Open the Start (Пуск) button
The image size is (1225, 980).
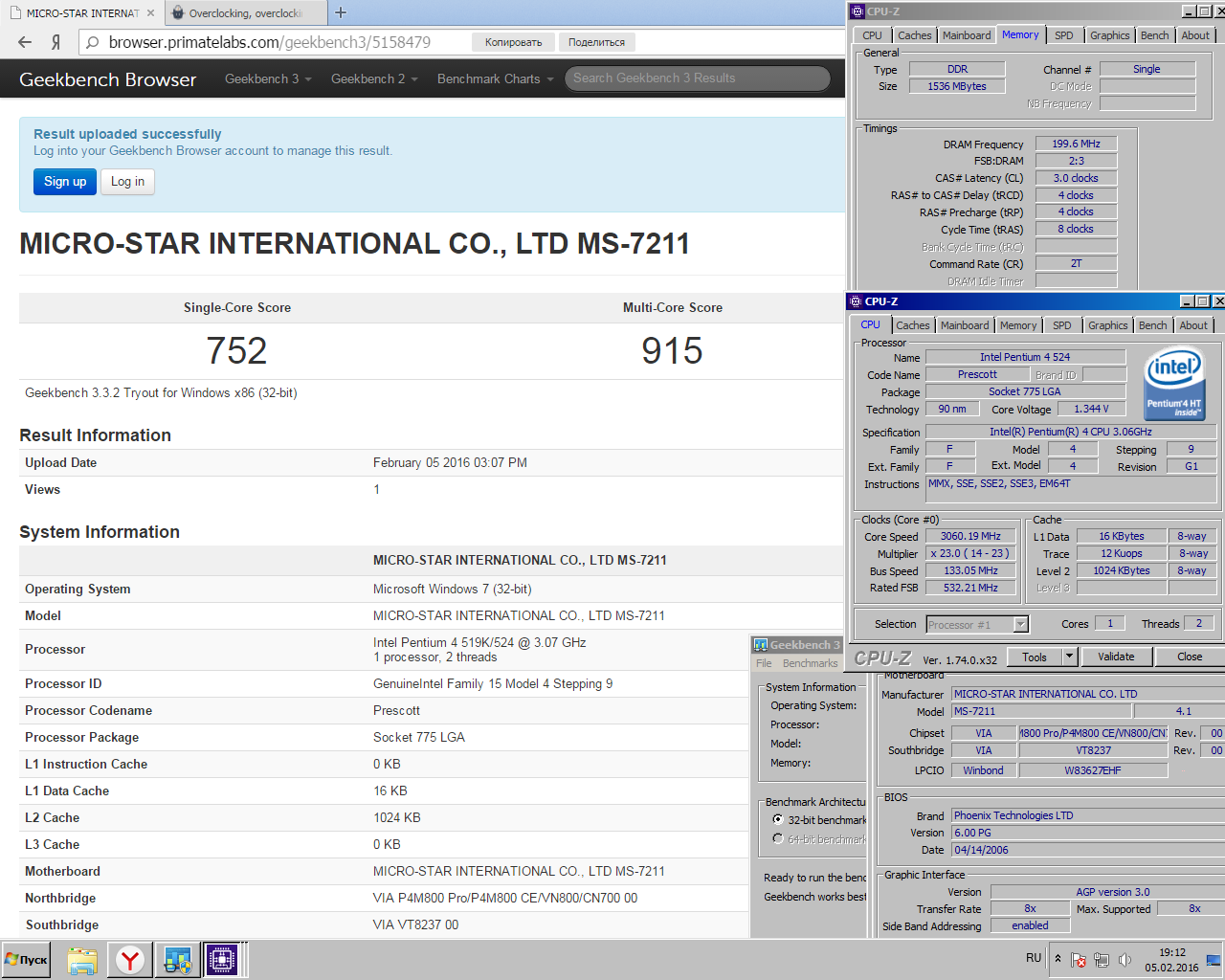coord(27,960)
